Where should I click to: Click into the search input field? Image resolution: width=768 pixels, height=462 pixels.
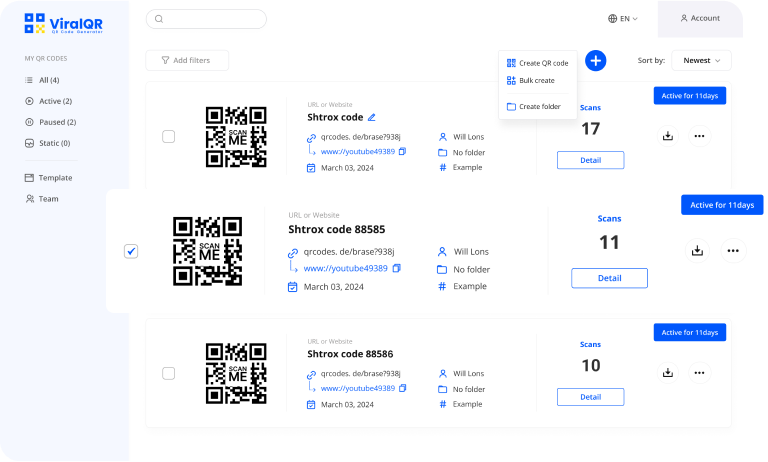coord(206,19)
